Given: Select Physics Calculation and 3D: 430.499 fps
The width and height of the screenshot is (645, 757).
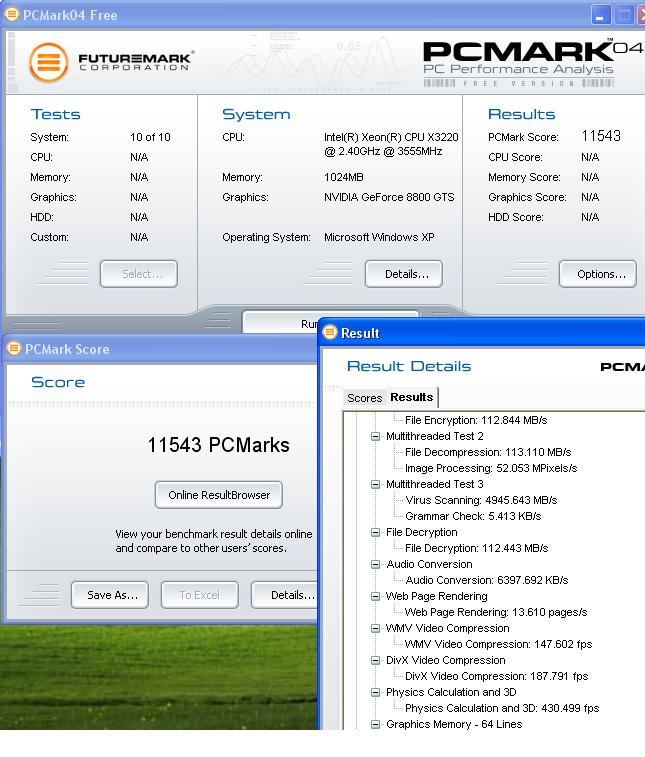Looking at the screenshot, I should pyautogui.click(x=502, y=708).
